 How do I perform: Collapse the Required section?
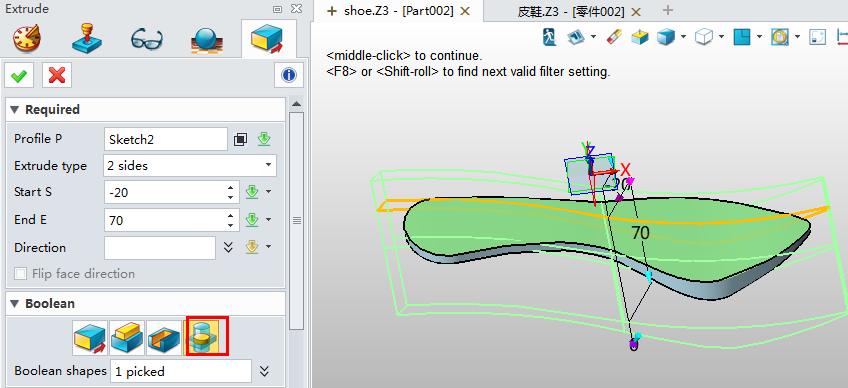15,110
